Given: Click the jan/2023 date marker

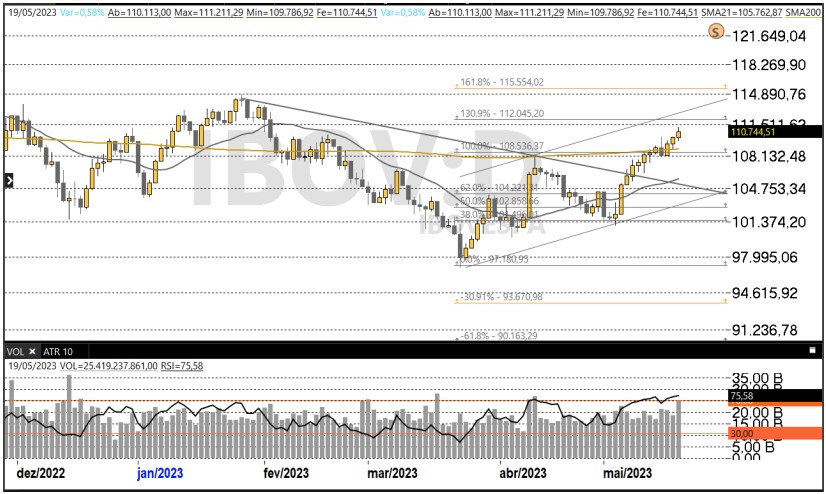Looking at the screenshot, I should (x=160, y=472).
